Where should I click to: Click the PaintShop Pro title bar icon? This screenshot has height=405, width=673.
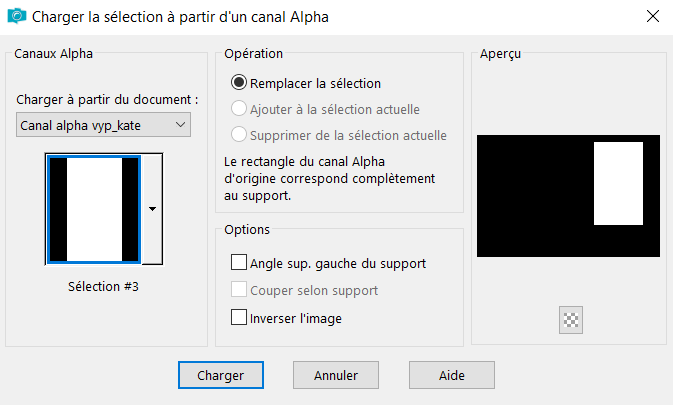(17, 16)
